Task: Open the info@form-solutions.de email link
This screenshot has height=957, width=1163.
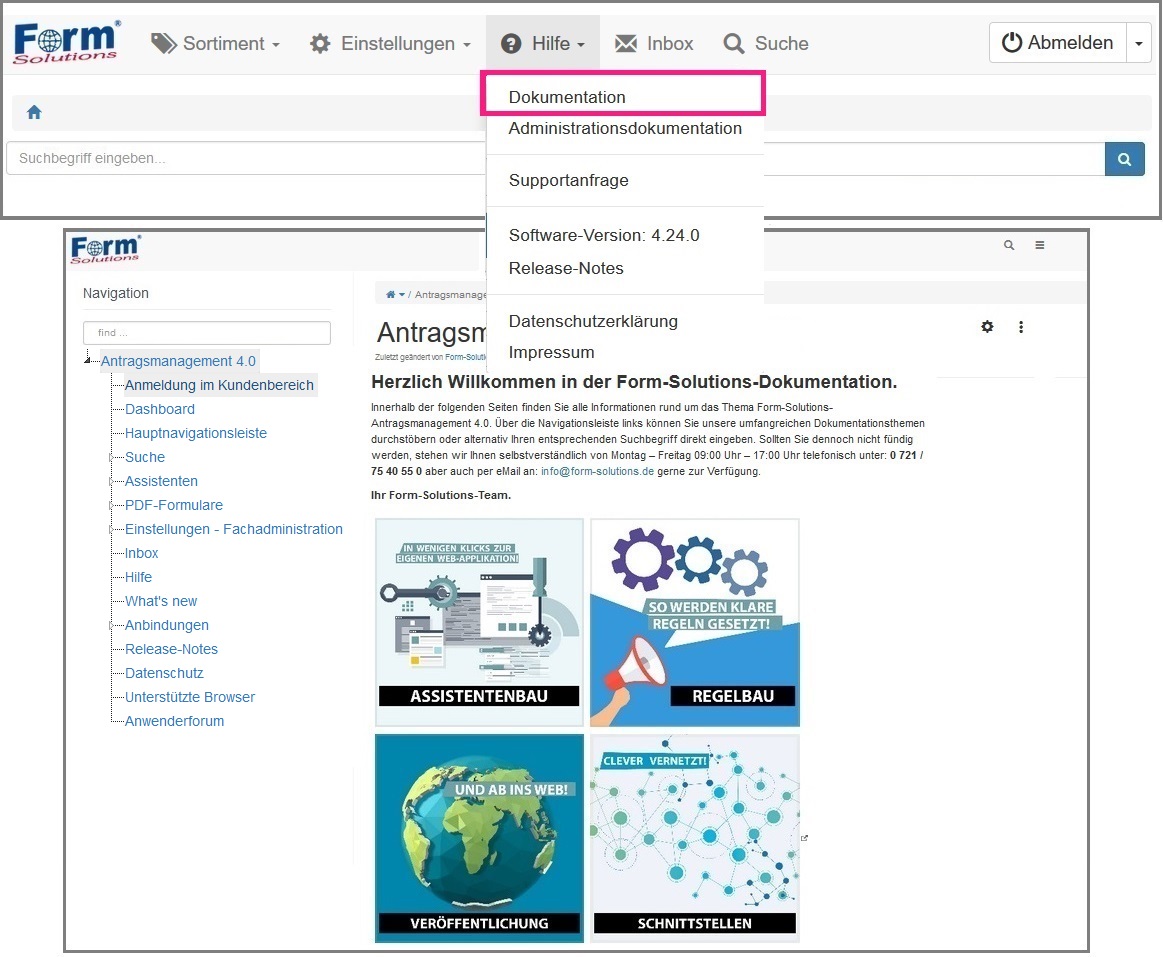Action: [597, 471]
